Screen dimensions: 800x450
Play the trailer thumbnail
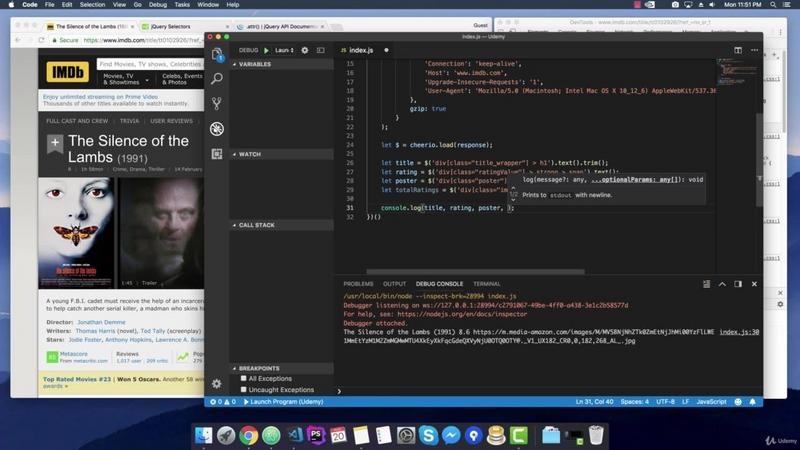[161, 233]
